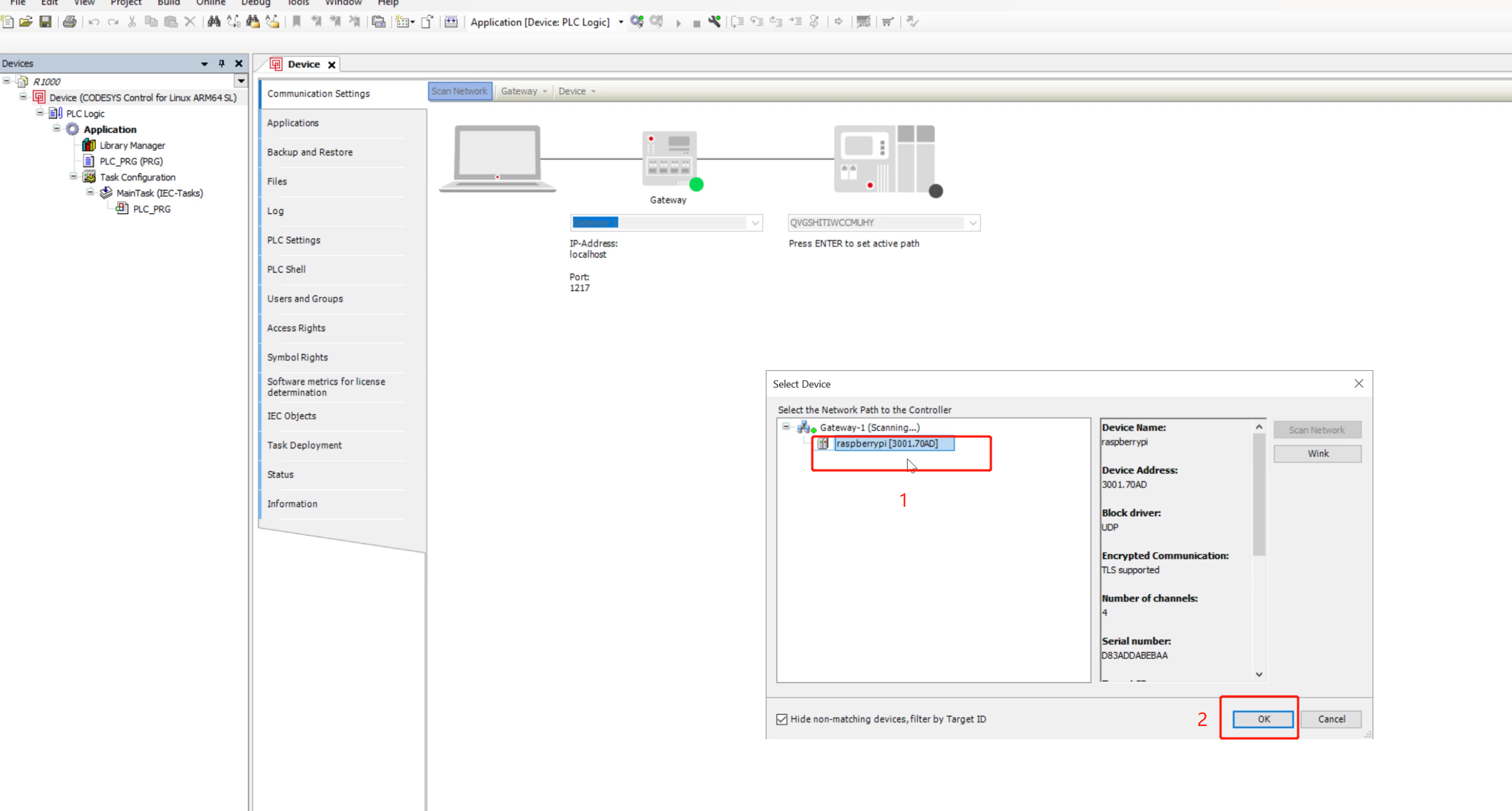
Task: Collapse the MainTask (IEC-Tasks) tree node
Action: 90,191
